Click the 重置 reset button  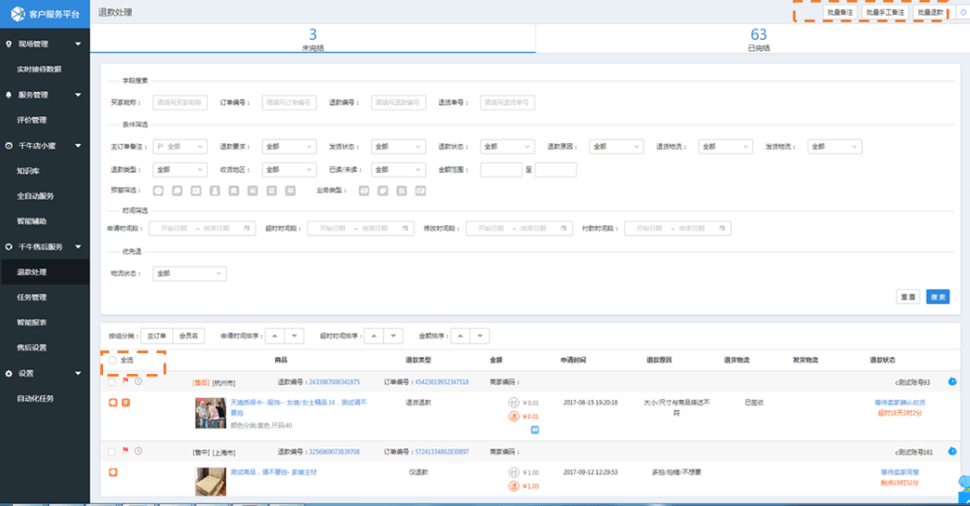click(908, 297)
